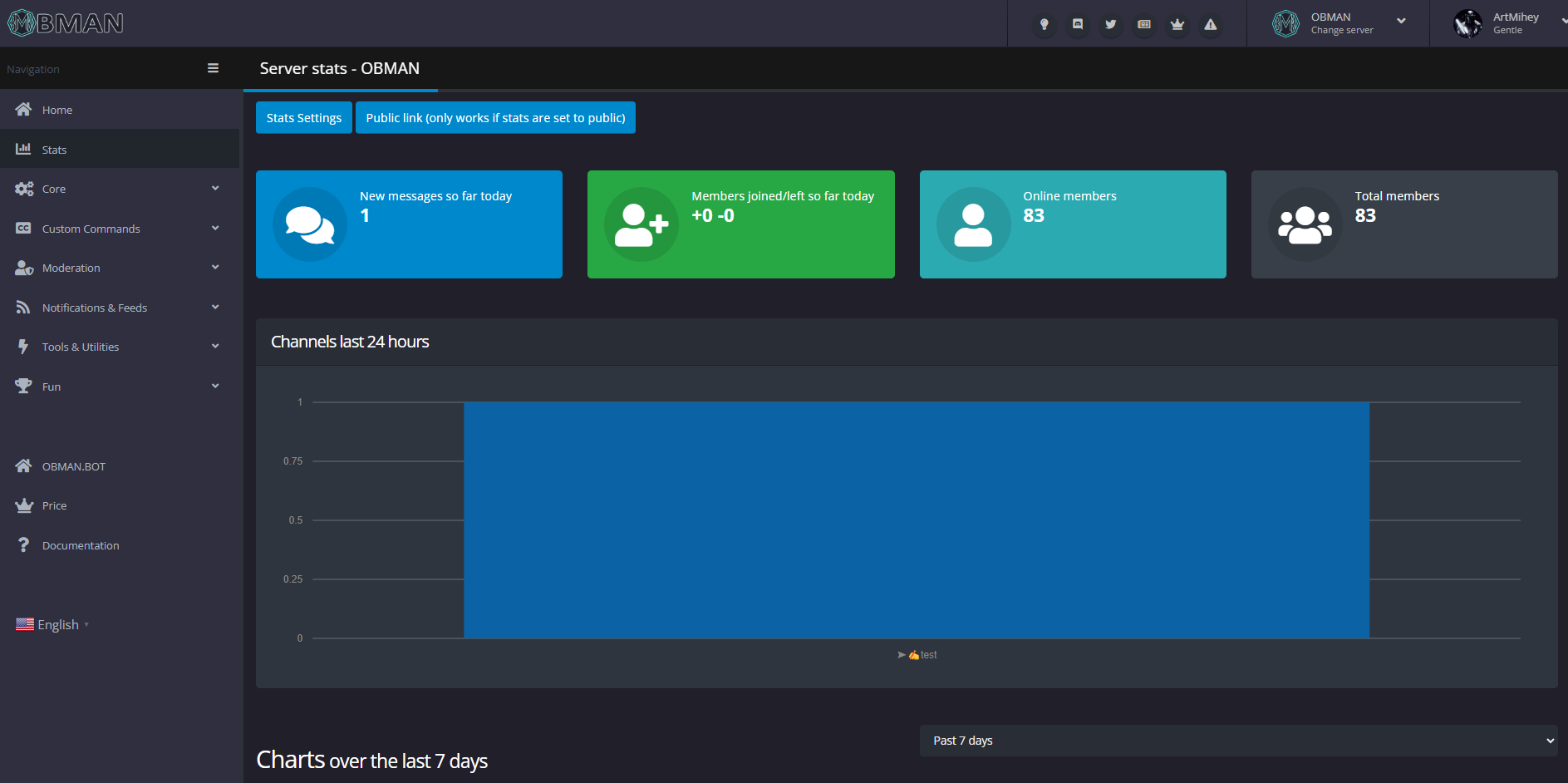Click the Stats Settings button

[304, 117]
